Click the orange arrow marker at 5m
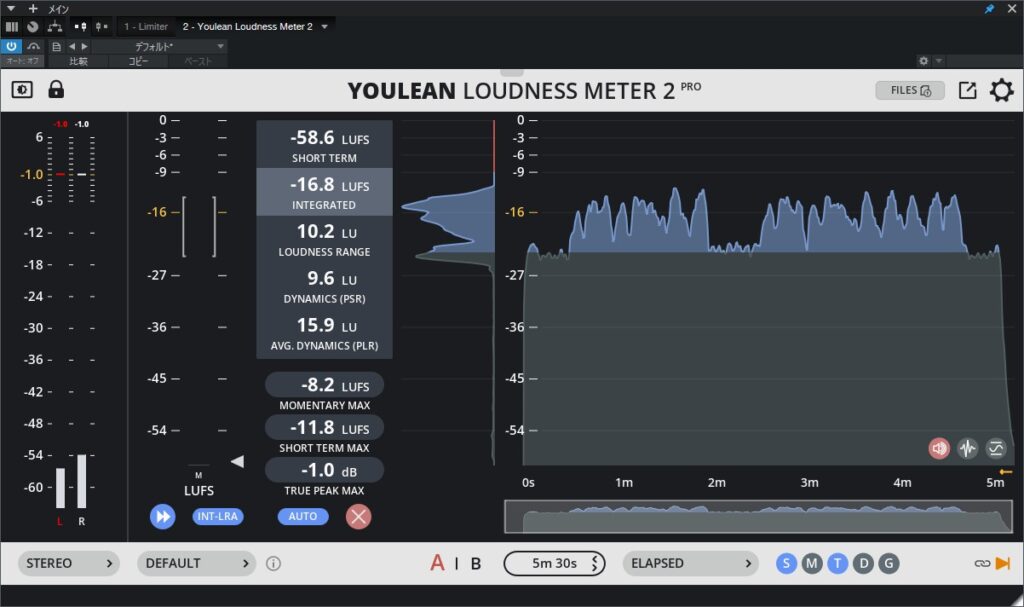Image resolution: width=1024 pixels, height=607 pixels. click(1006, 472)
